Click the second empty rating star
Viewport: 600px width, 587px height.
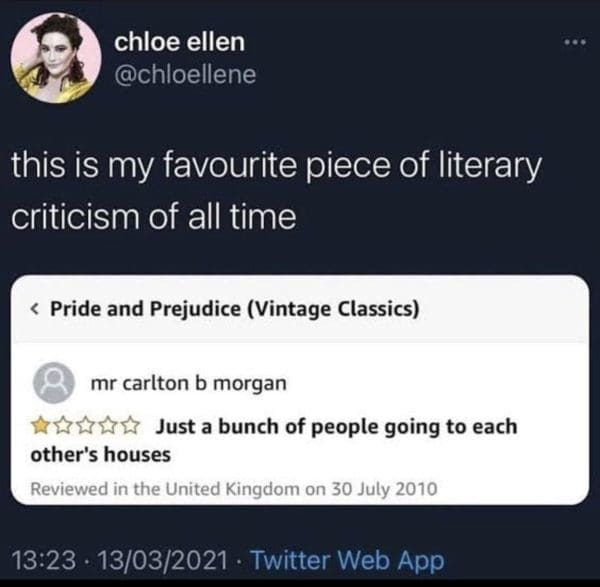(62, 426)
